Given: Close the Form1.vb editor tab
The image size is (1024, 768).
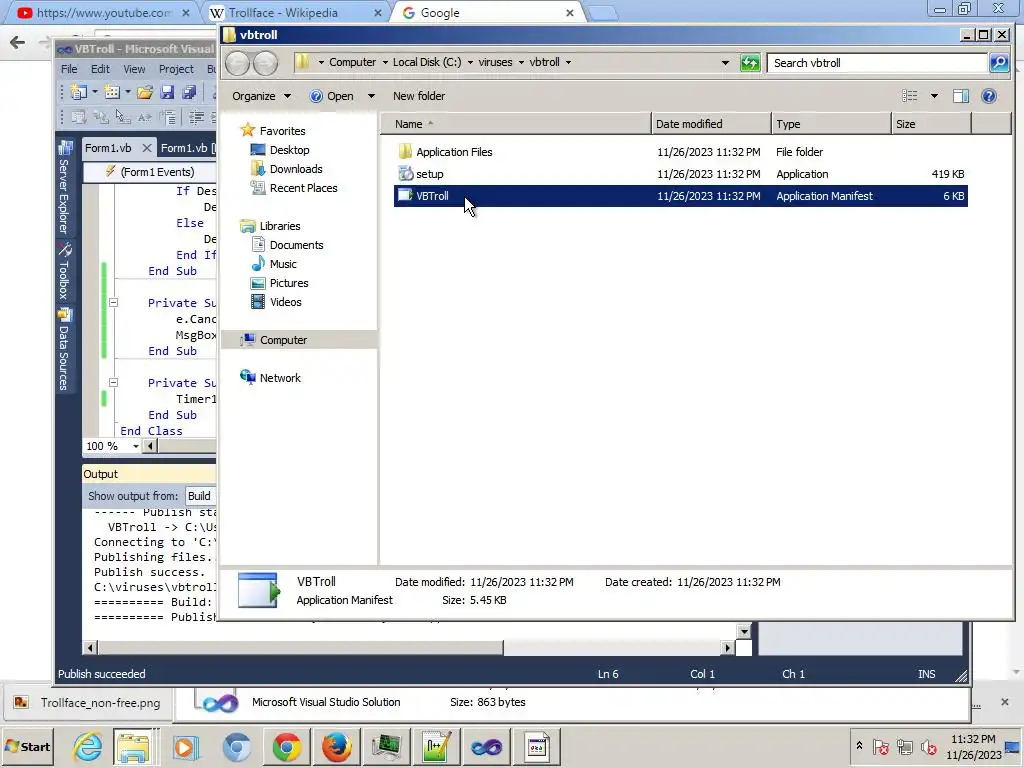Looking at the screenshot, I should 147,148.
